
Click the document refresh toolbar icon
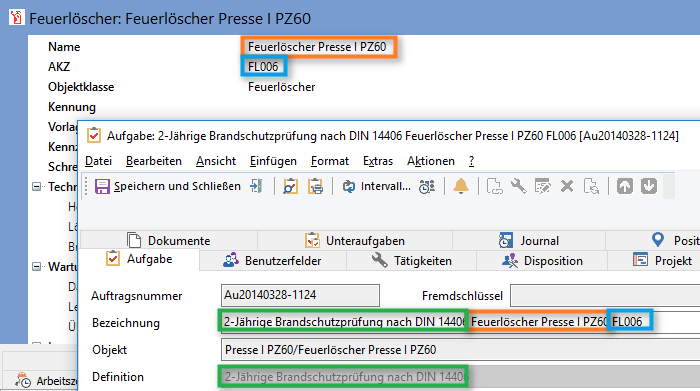pos(591,186)
